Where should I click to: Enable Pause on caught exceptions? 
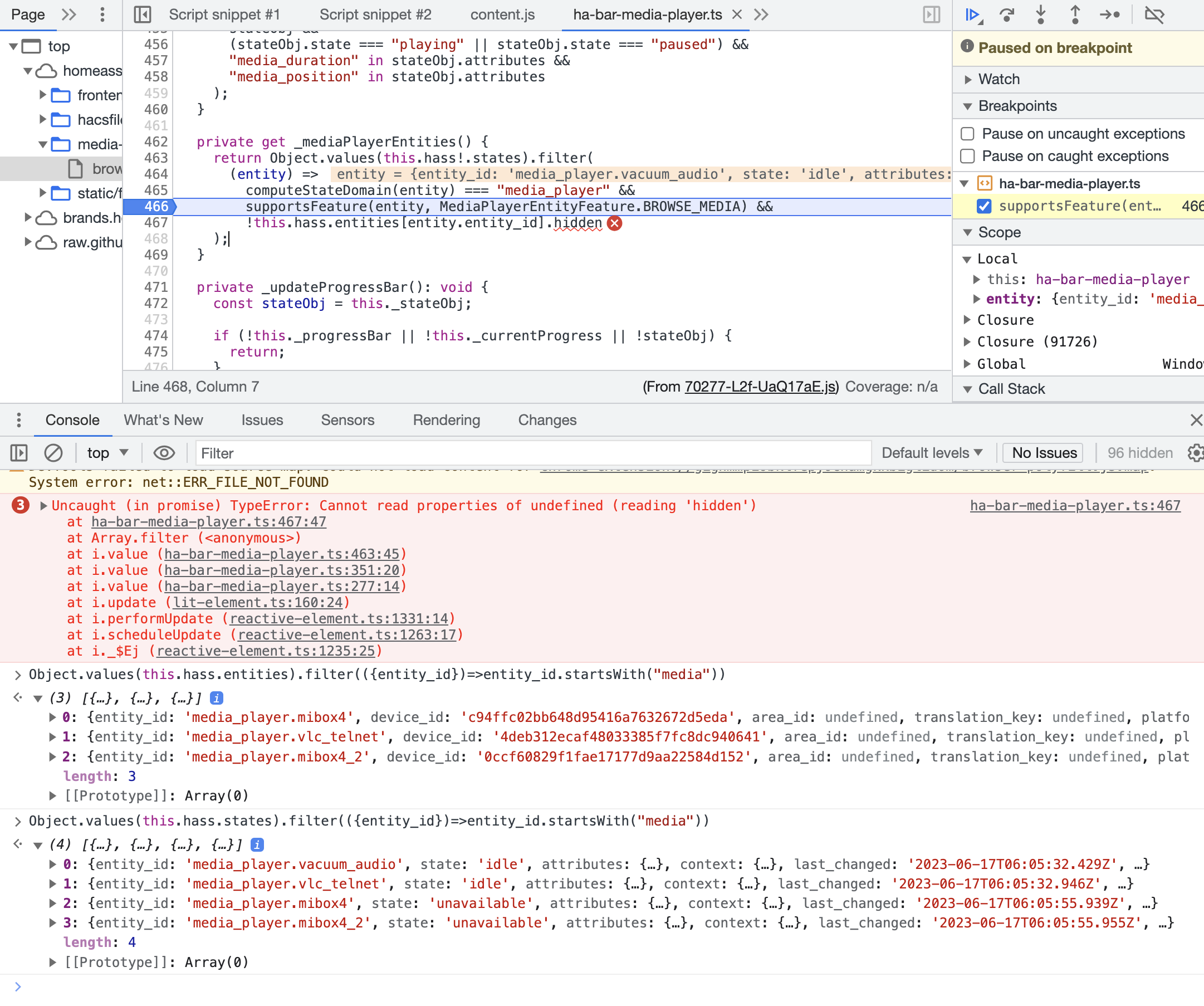click(967, 155)
